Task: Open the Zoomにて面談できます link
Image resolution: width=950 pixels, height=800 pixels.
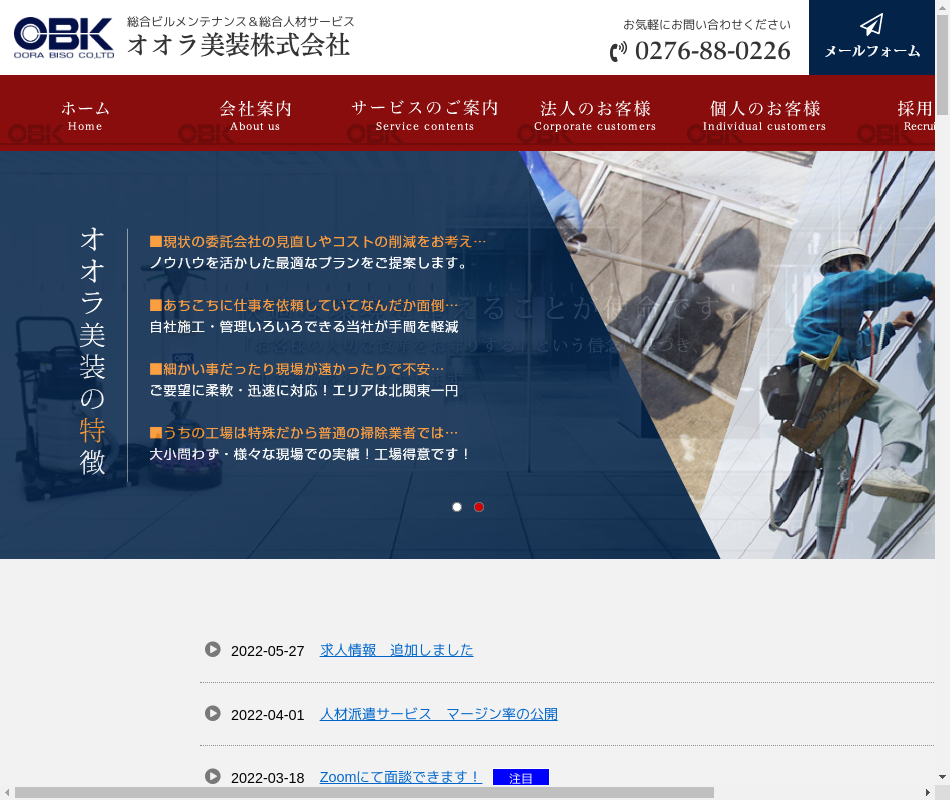Action: point(400,777)
